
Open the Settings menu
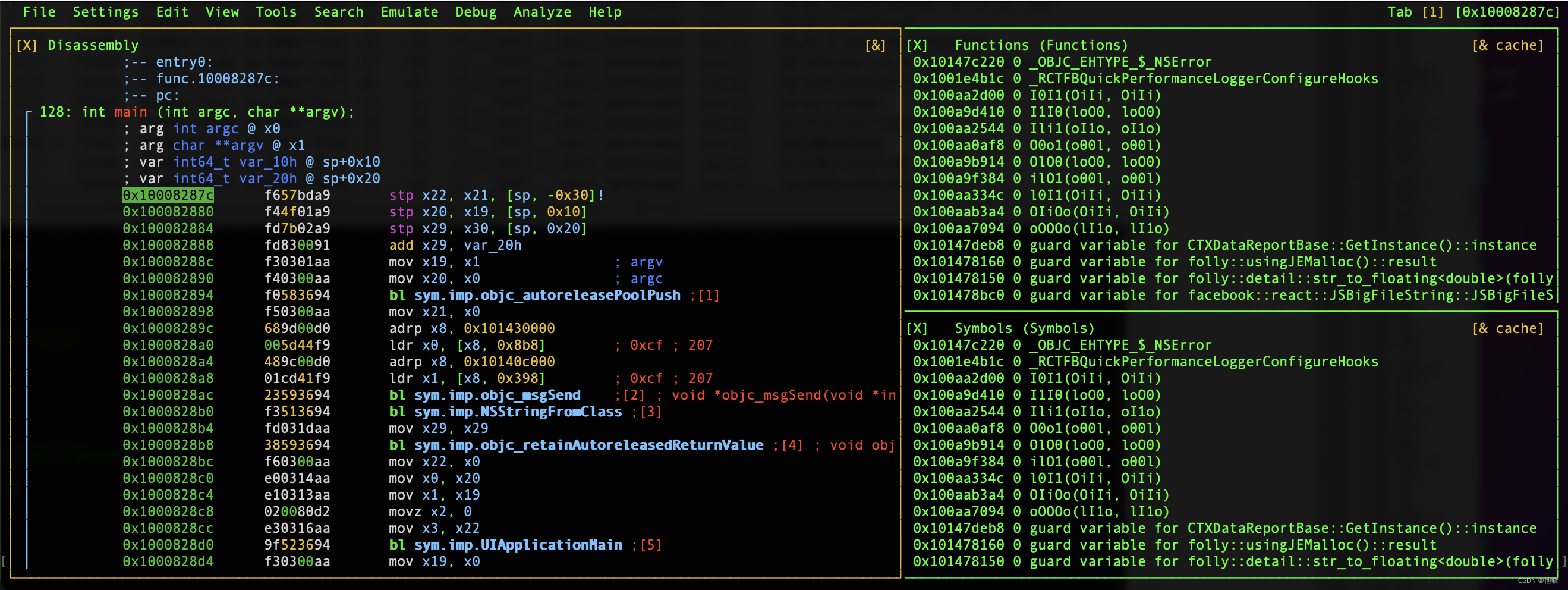pyautogui.click(x=106, y=11)
